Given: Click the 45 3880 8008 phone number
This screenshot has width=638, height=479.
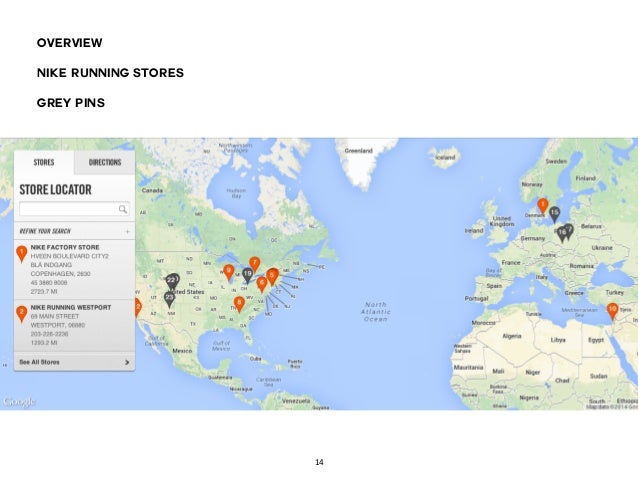Looking at the screenshot, I should (49, 283).
